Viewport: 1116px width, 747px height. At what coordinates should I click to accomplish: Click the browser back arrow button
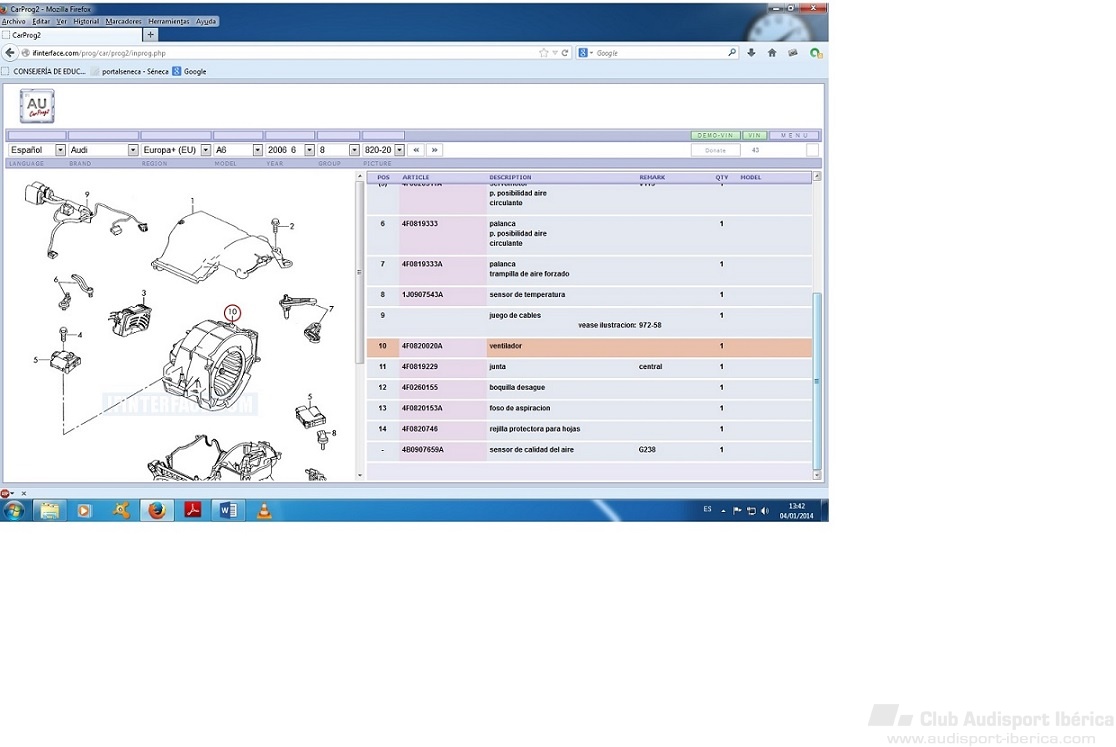pyautogui.click(x=10, y=53)
